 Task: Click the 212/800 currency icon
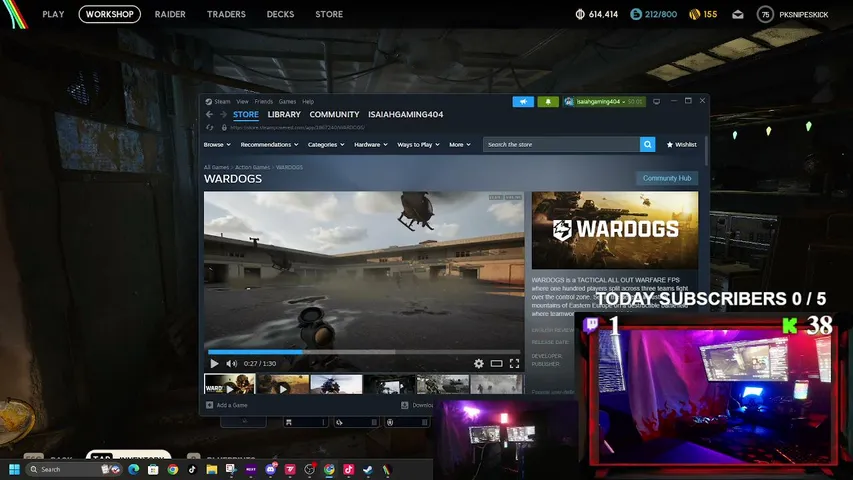point(635,15)
